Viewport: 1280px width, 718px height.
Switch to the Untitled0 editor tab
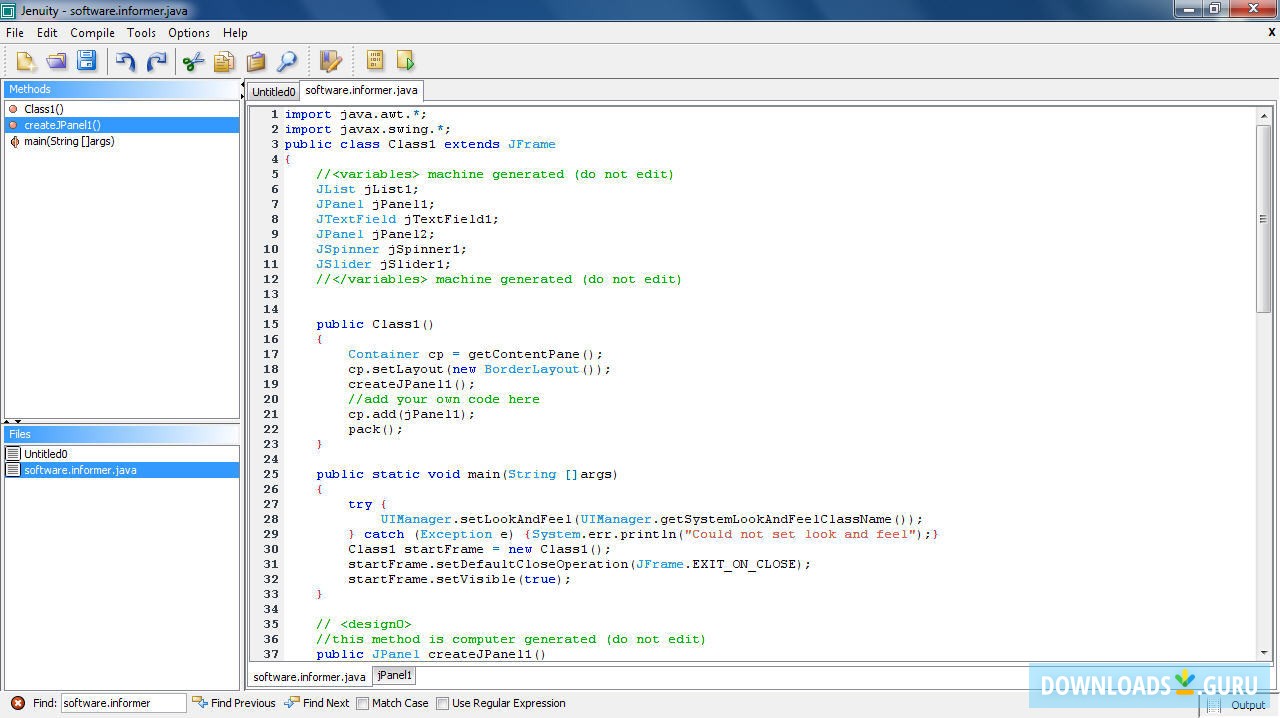(273, 92)
